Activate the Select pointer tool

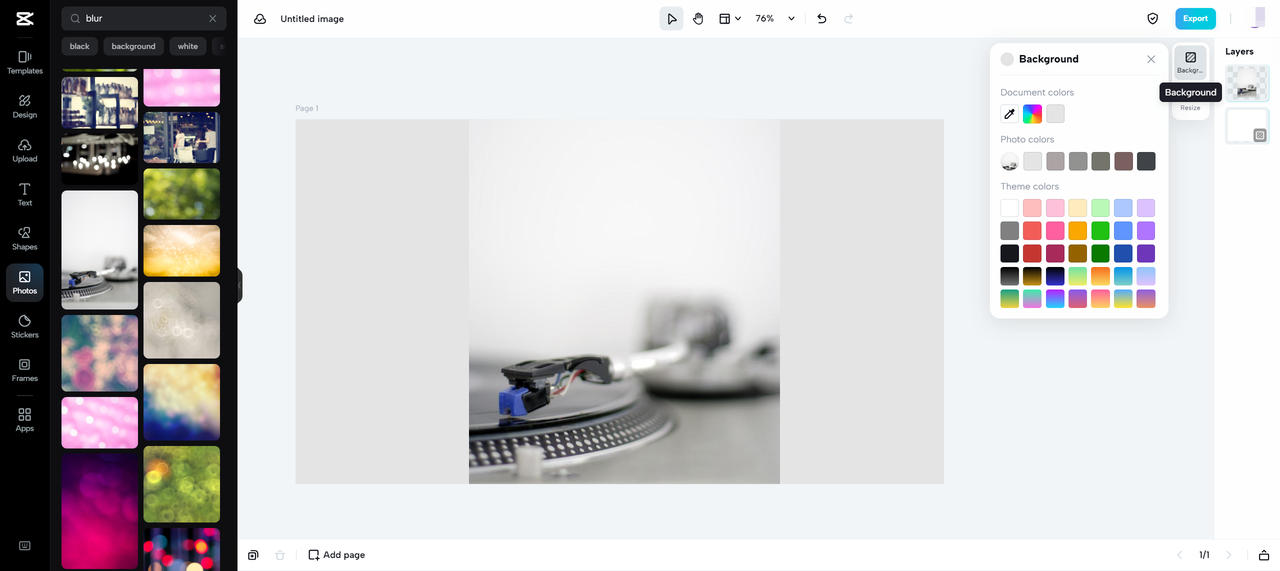pyautogui.click(x=672, y=18)
